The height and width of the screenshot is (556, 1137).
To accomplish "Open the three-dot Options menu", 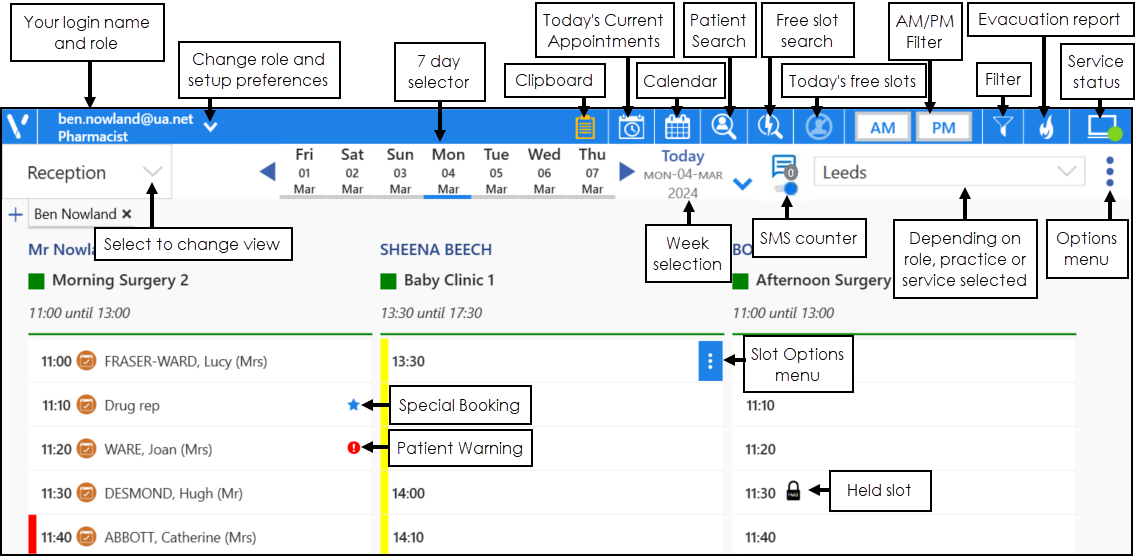I will (1110, 172).
